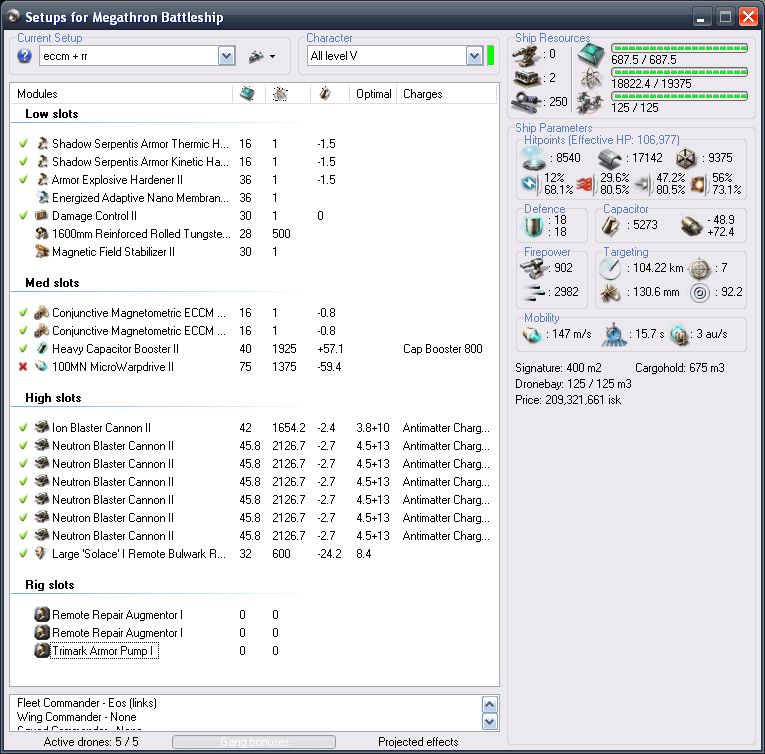765x754 pixels.
Task: Select Trimark Armor Pump I rig
Action: tap(104, 651)
